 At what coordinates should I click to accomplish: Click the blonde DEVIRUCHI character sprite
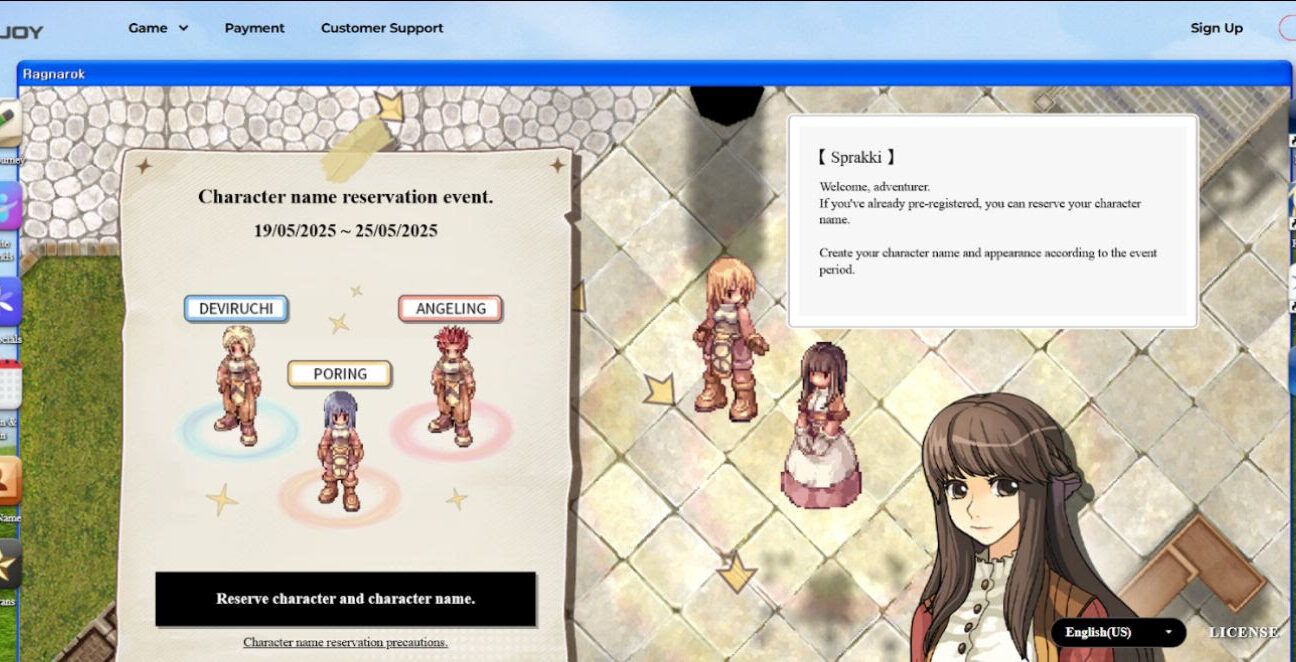[x=238, y=384]
